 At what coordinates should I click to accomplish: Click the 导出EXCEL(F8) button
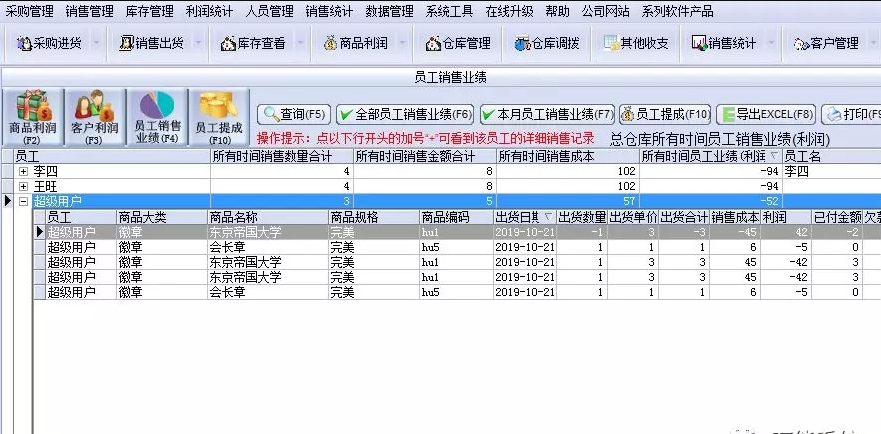point(765,115)
